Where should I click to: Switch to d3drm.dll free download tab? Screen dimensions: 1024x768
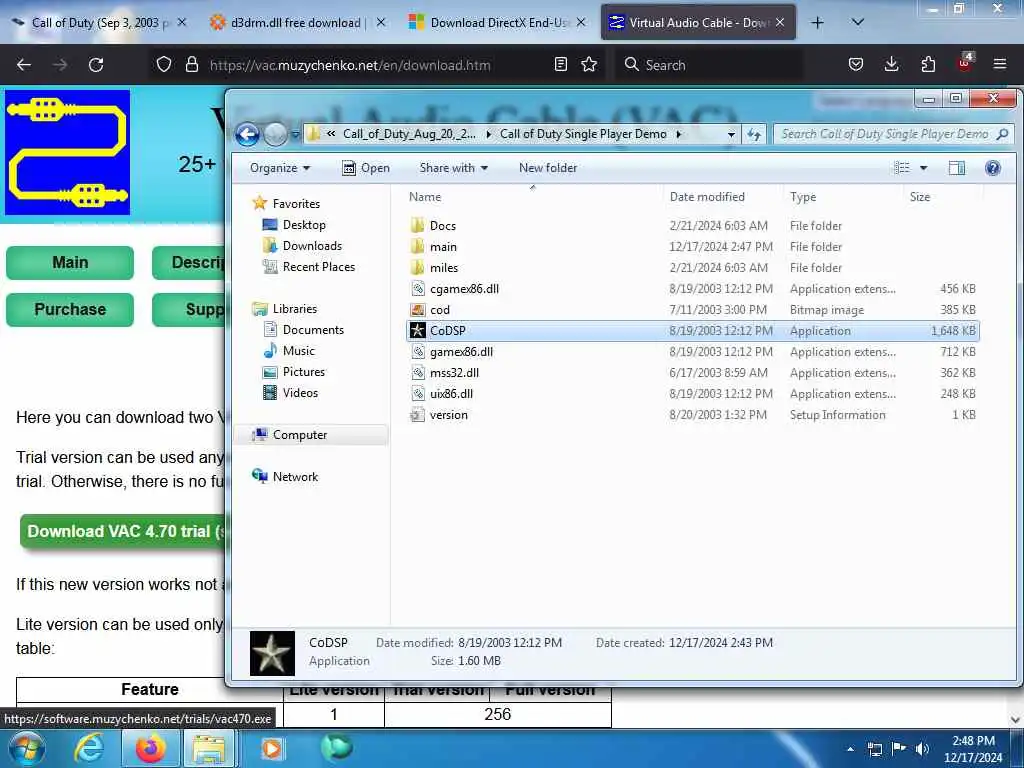pos(297,23)
